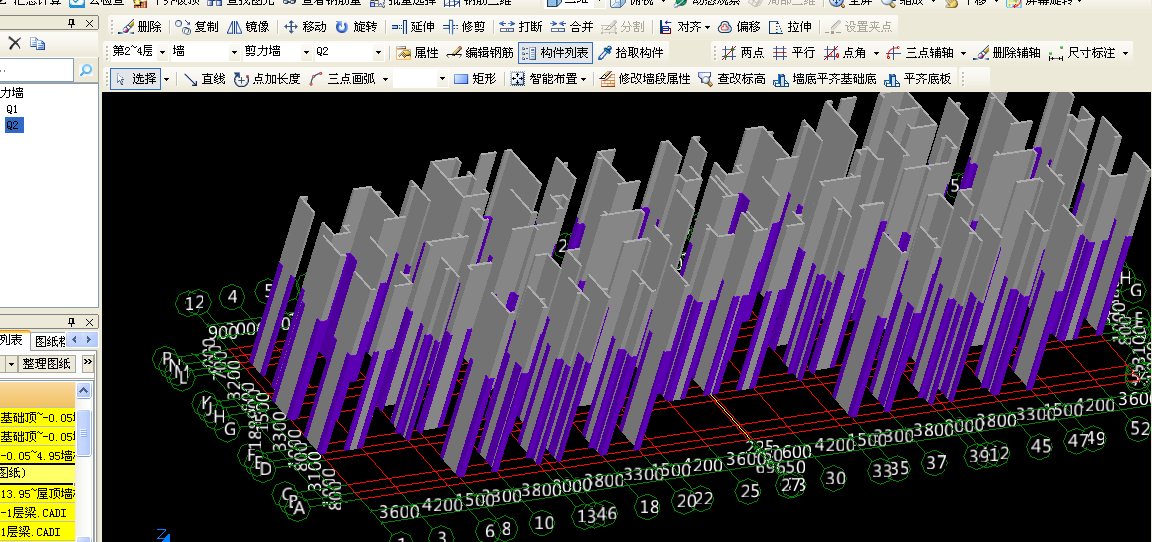
Task: Click the 三点辅轴 three-point aux axis tool
Action: click(920, 53)
